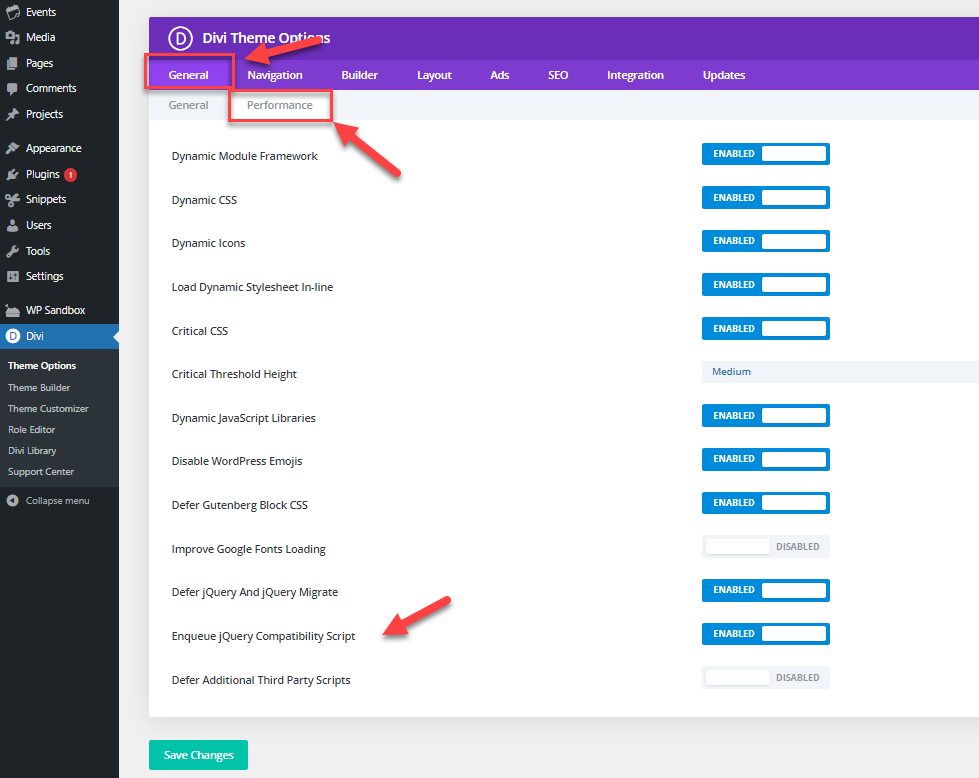Switch to the Ads tab
Screen dimensions: 979x778
[499, 75]
